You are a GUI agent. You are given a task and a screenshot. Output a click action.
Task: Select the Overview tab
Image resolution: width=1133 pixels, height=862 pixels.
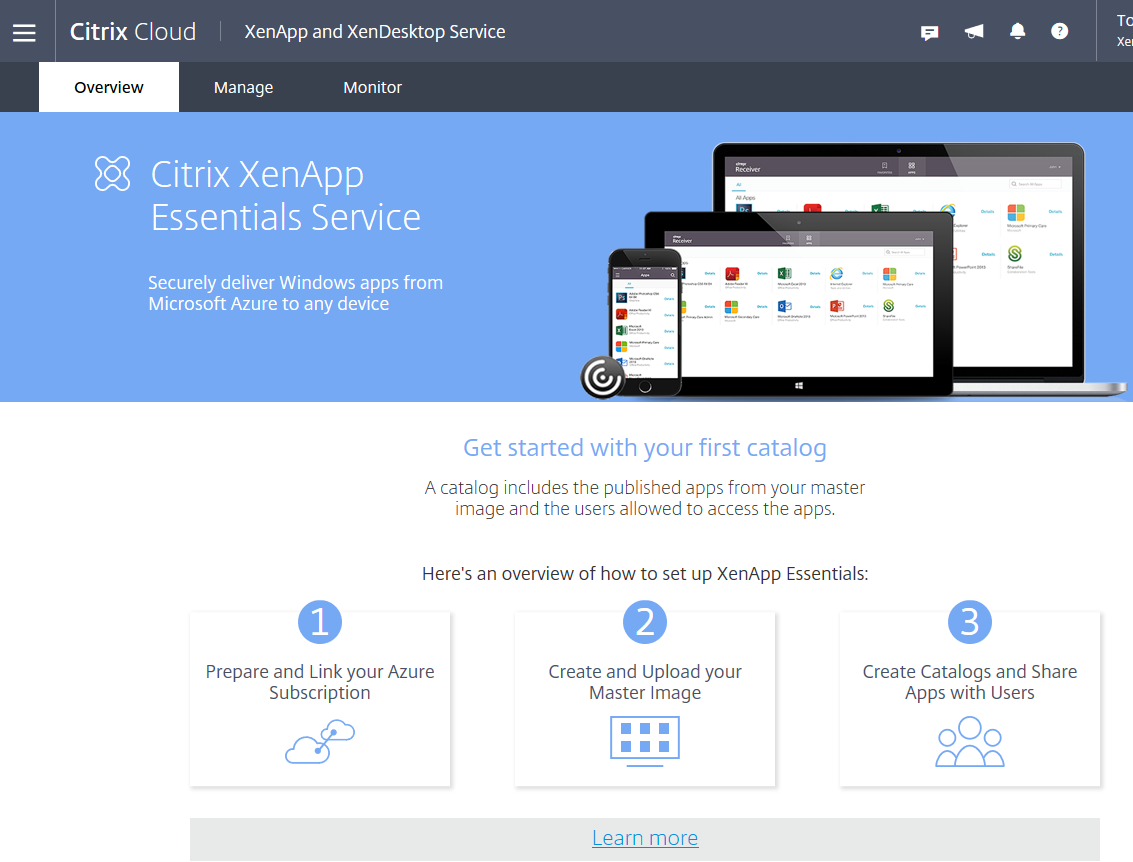tap(108, 87)
